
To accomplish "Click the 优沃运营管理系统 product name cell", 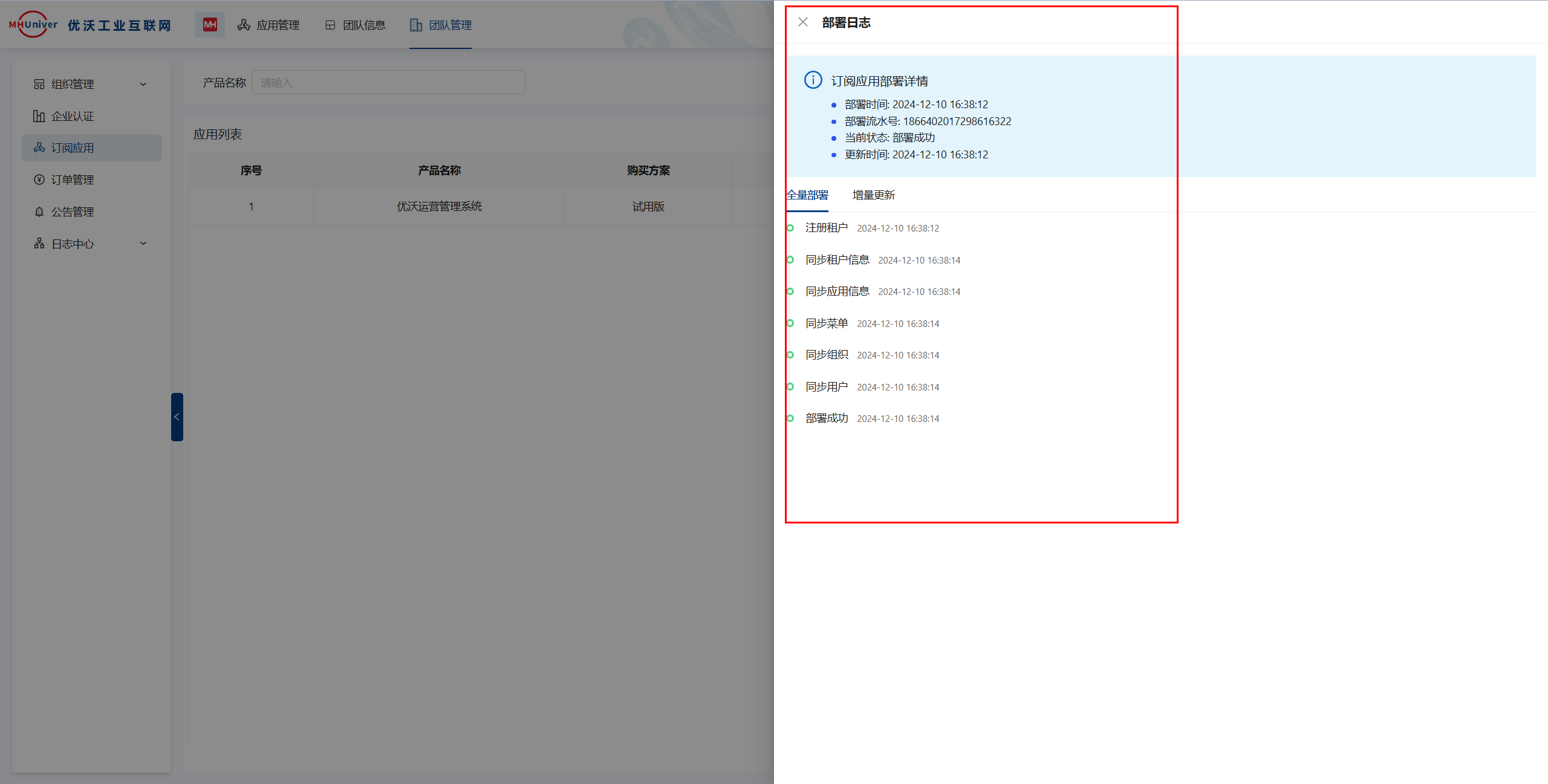I will coord(439,207).
